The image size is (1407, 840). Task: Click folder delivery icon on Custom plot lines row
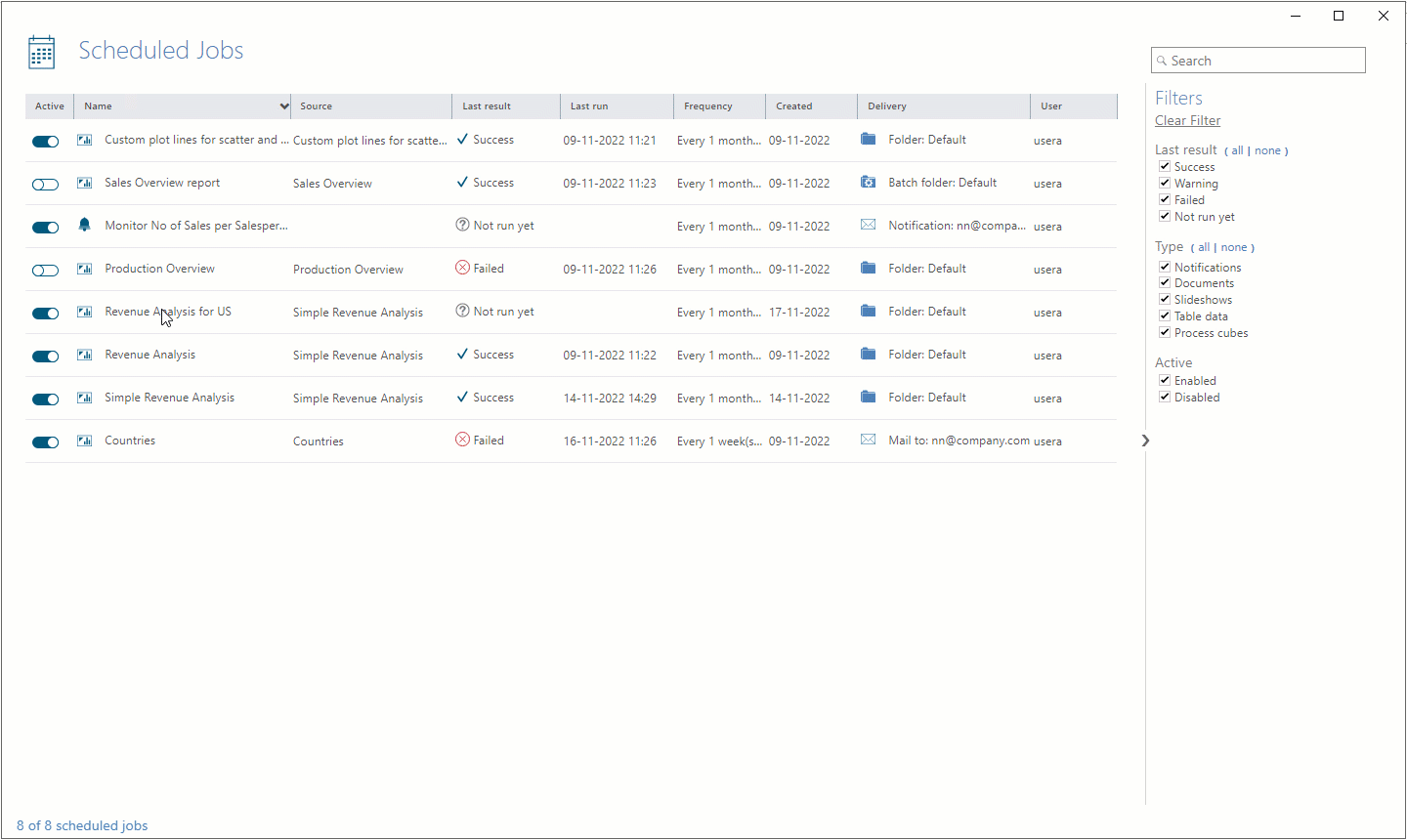click(x=868, y=139)
